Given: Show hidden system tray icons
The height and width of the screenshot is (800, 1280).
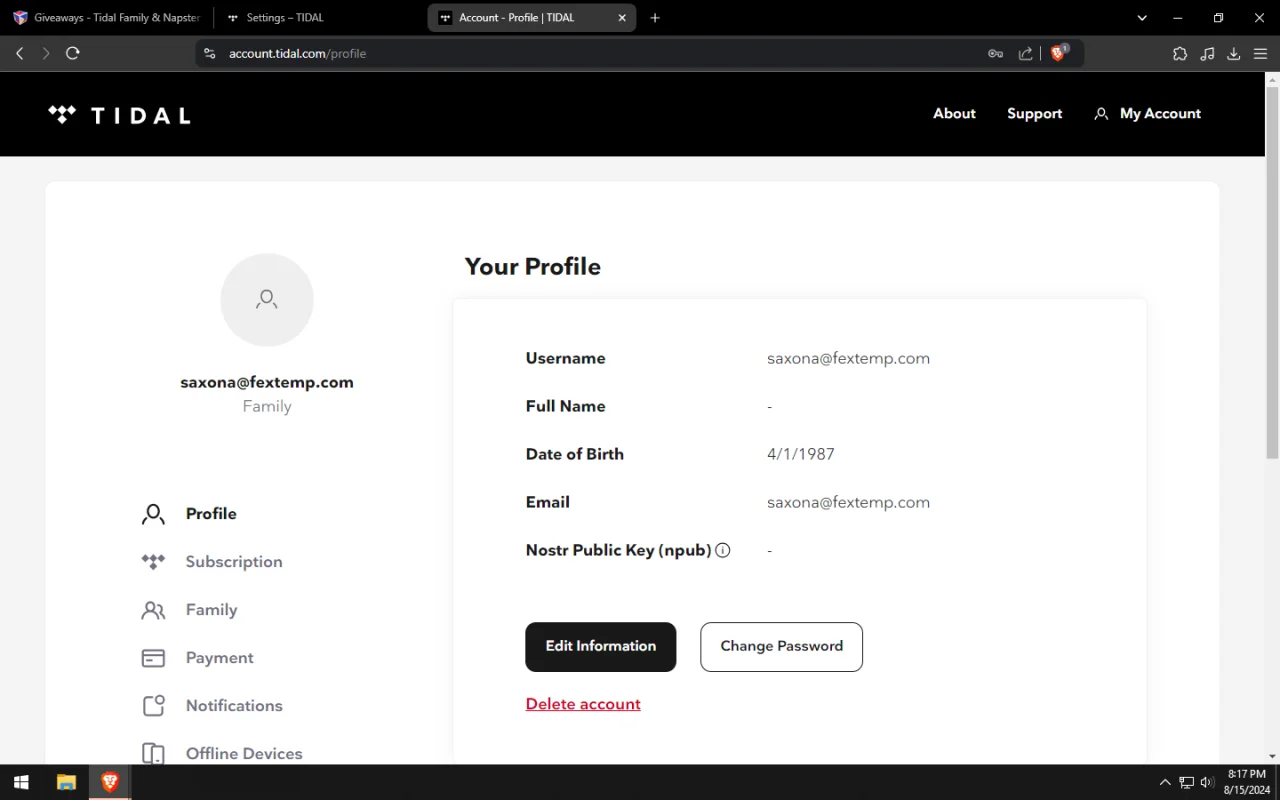Looking at the screenshot, I should click(1165, 782).
